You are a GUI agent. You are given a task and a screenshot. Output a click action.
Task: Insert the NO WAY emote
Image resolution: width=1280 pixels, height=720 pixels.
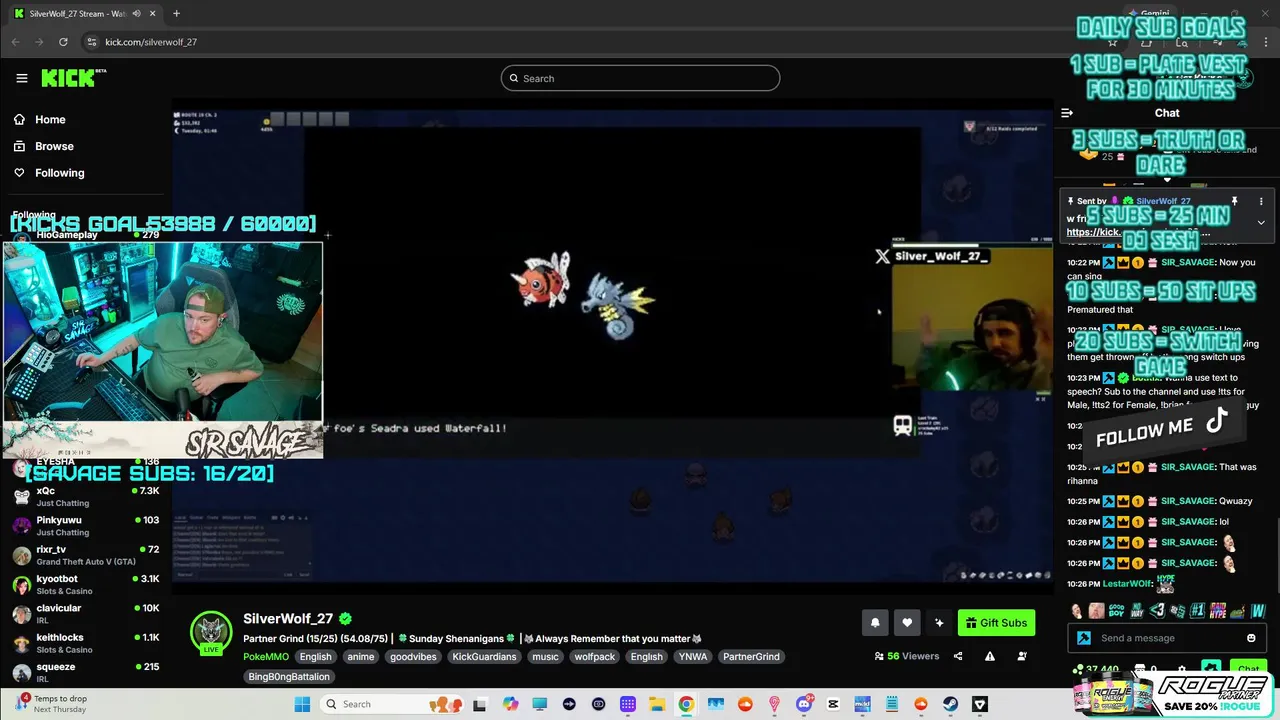coord(1137,611)
